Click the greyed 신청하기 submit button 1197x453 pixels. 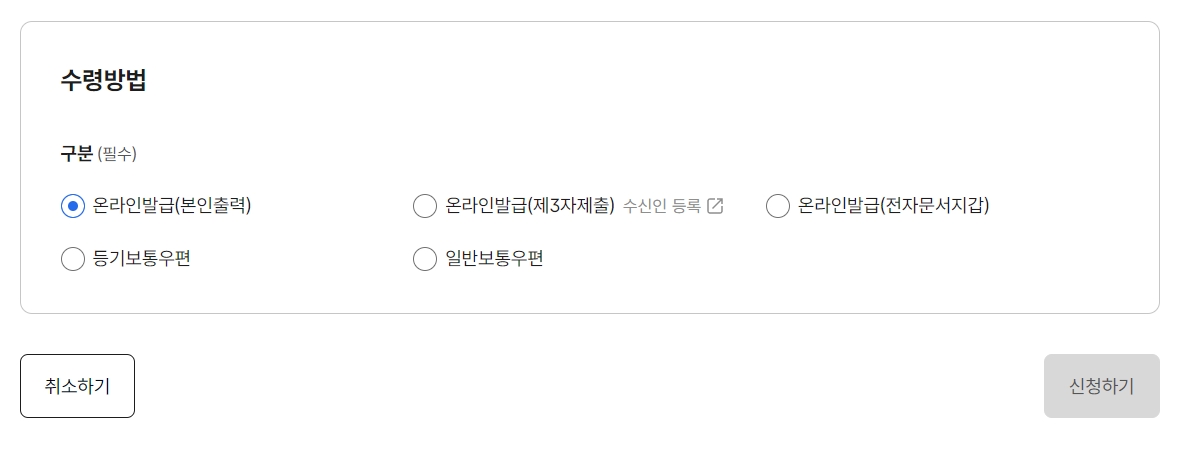[1102, 386]
